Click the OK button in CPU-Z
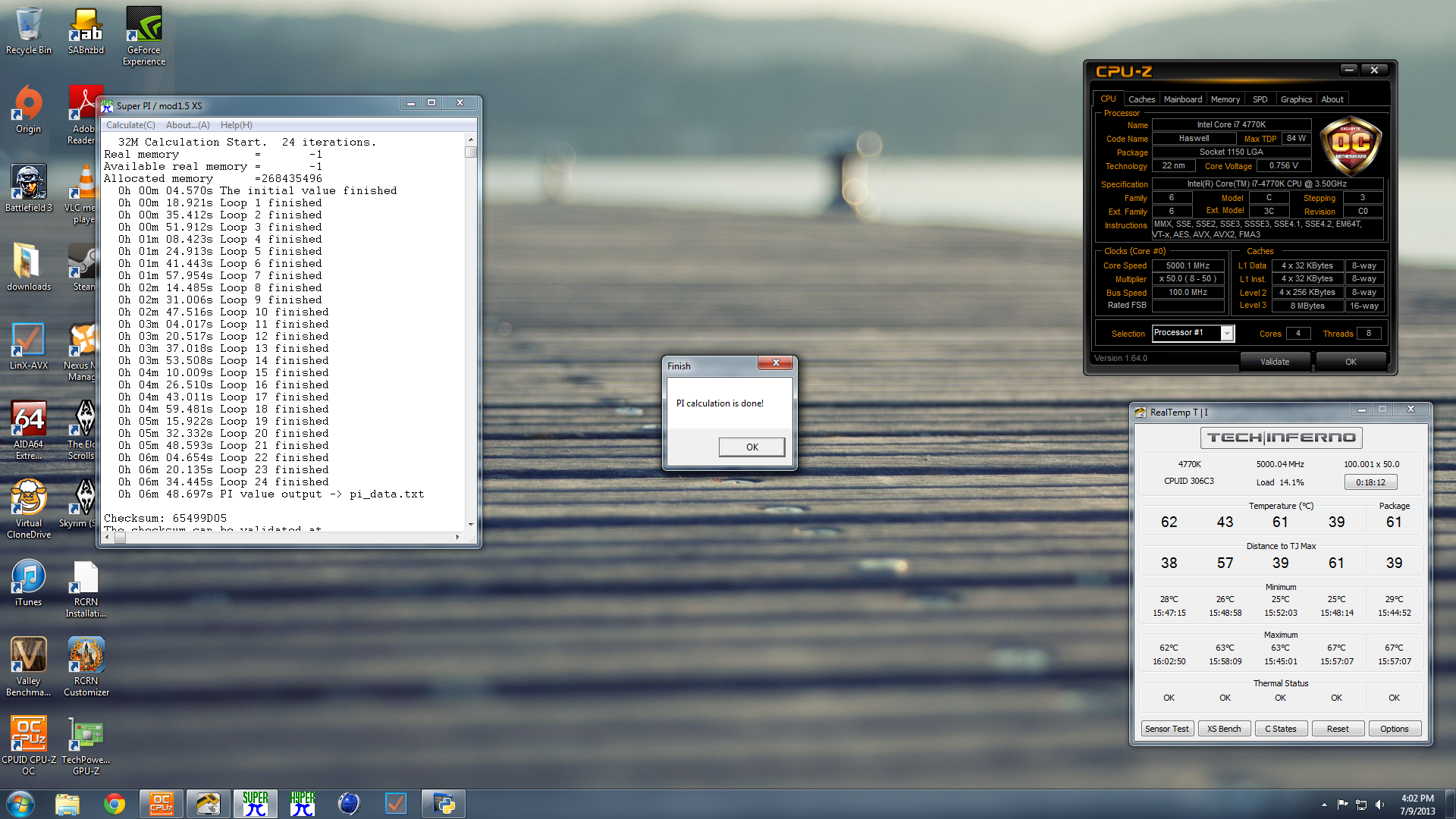Viewport: 1456px width, 819px height. 1351,362
